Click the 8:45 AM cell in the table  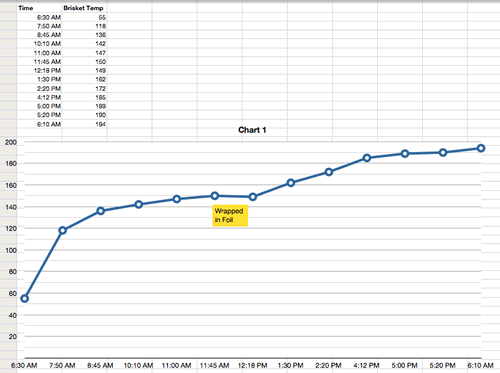(39, 35)
